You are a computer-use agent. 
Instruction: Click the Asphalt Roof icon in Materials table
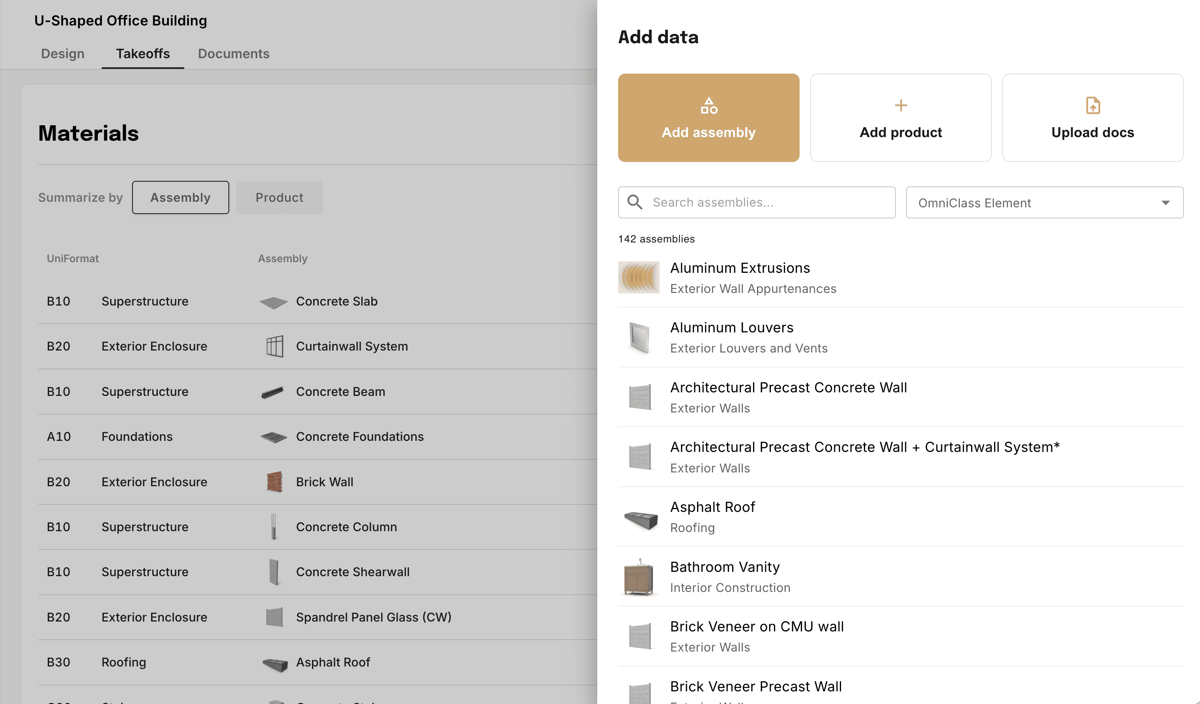(x=274, y=663)
